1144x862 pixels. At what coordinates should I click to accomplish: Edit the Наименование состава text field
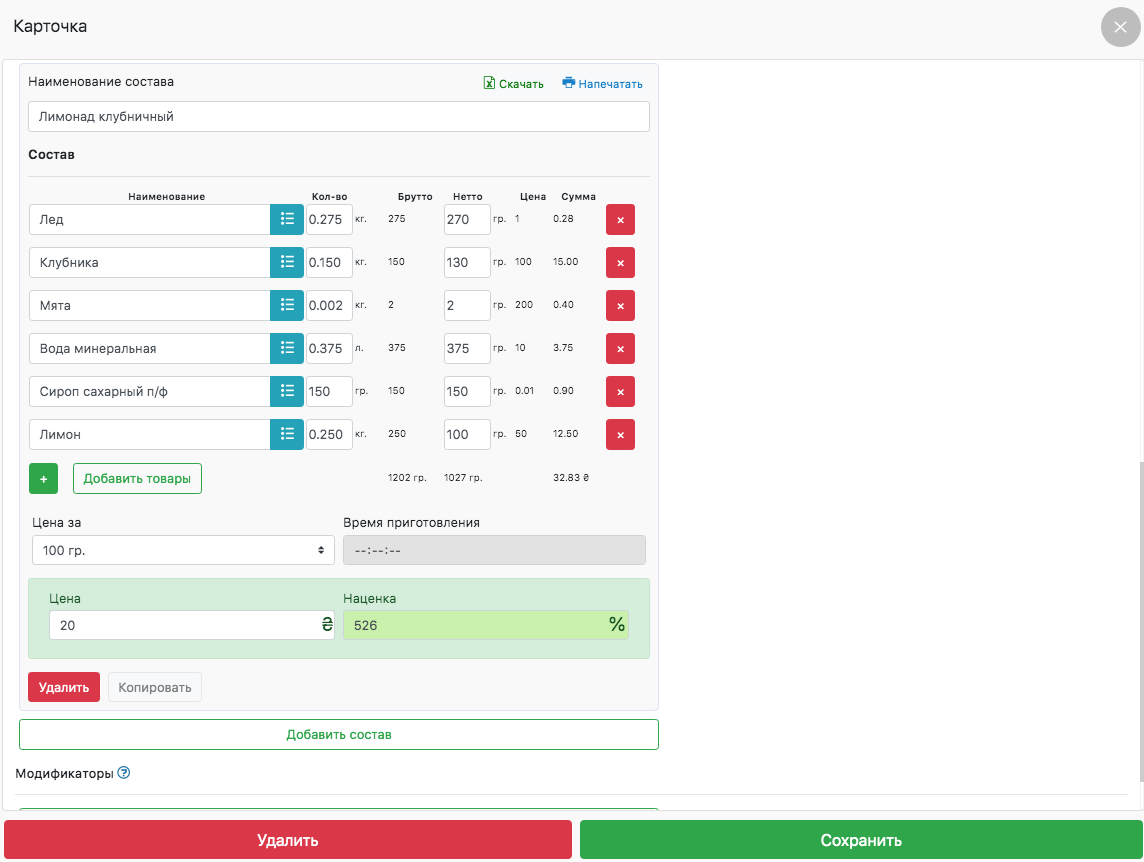338,117
